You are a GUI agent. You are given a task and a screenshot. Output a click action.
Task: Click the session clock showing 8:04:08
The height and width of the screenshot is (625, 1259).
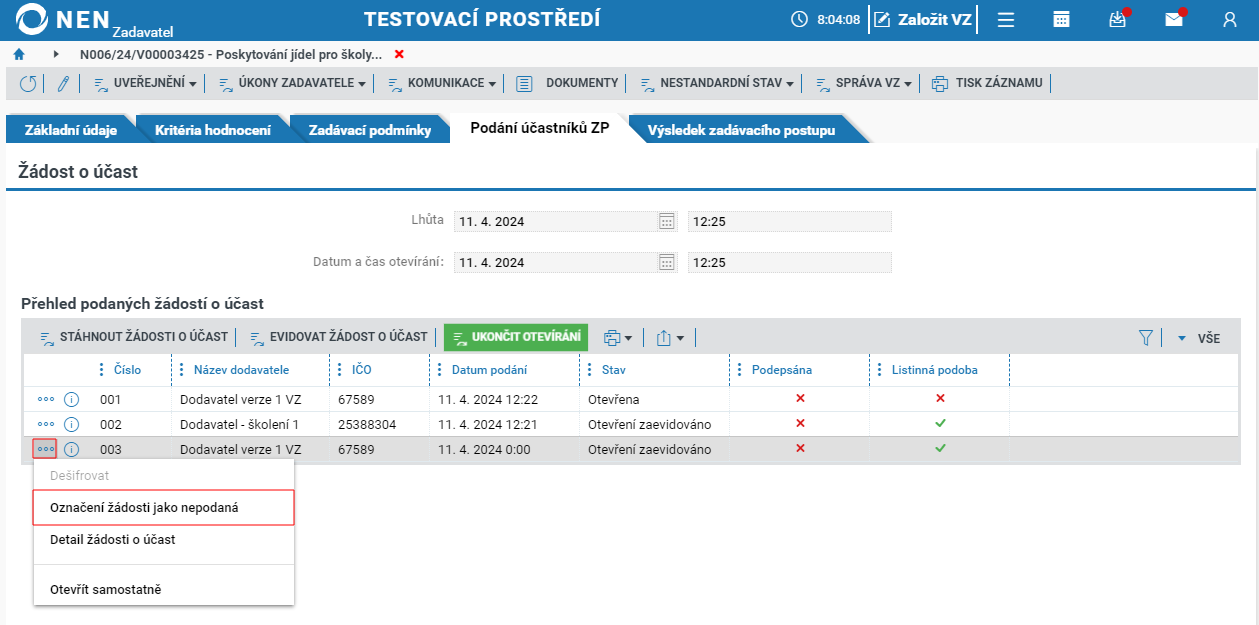(825, 20)
